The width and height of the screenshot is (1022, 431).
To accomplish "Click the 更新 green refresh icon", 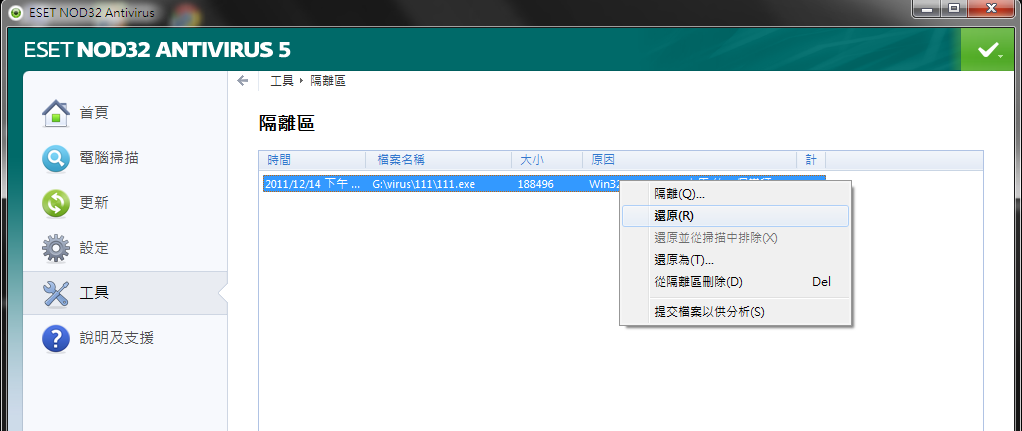I will [56, 203].
